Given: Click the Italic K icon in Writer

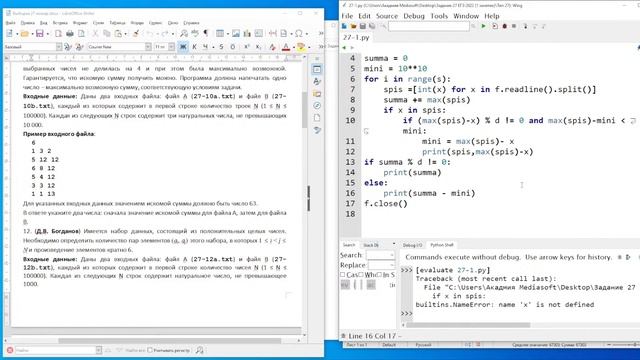Looking at the screenshot, I should [194, 47].
